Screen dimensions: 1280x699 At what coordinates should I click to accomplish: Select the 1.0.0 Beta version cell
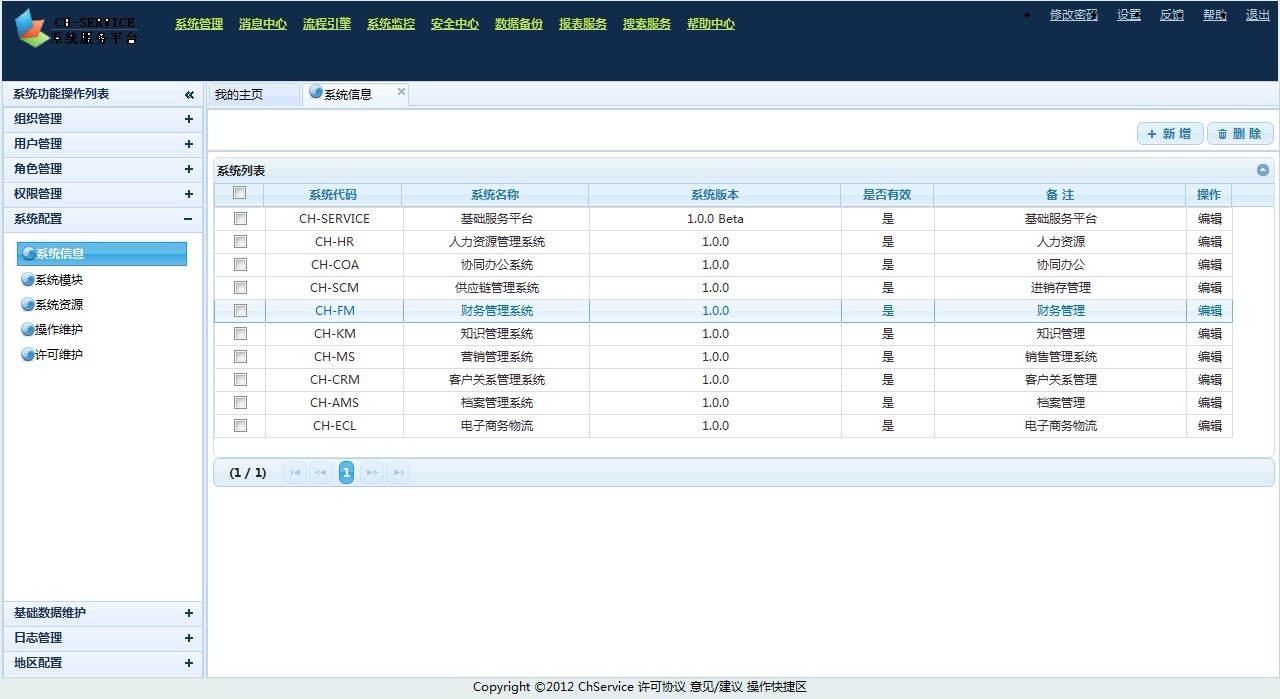click(x=715, y=219)
